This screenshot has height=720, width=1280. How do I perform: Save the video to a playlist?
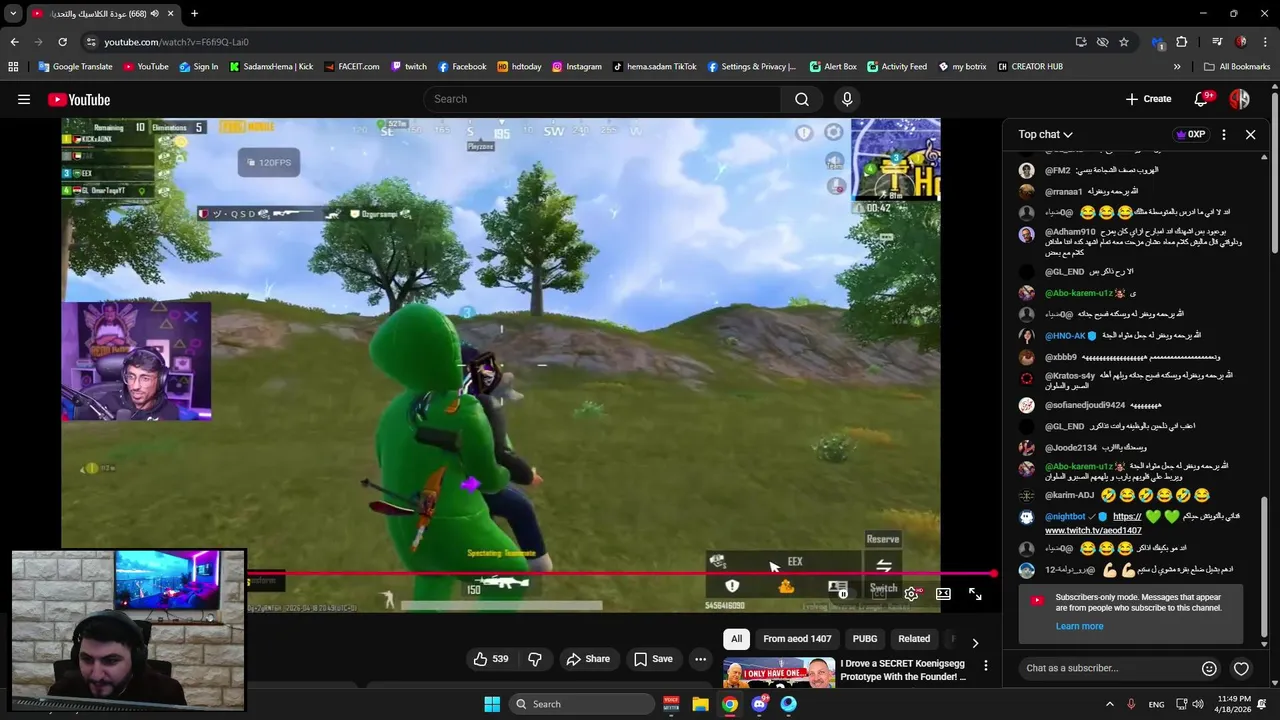pos(653,659)
